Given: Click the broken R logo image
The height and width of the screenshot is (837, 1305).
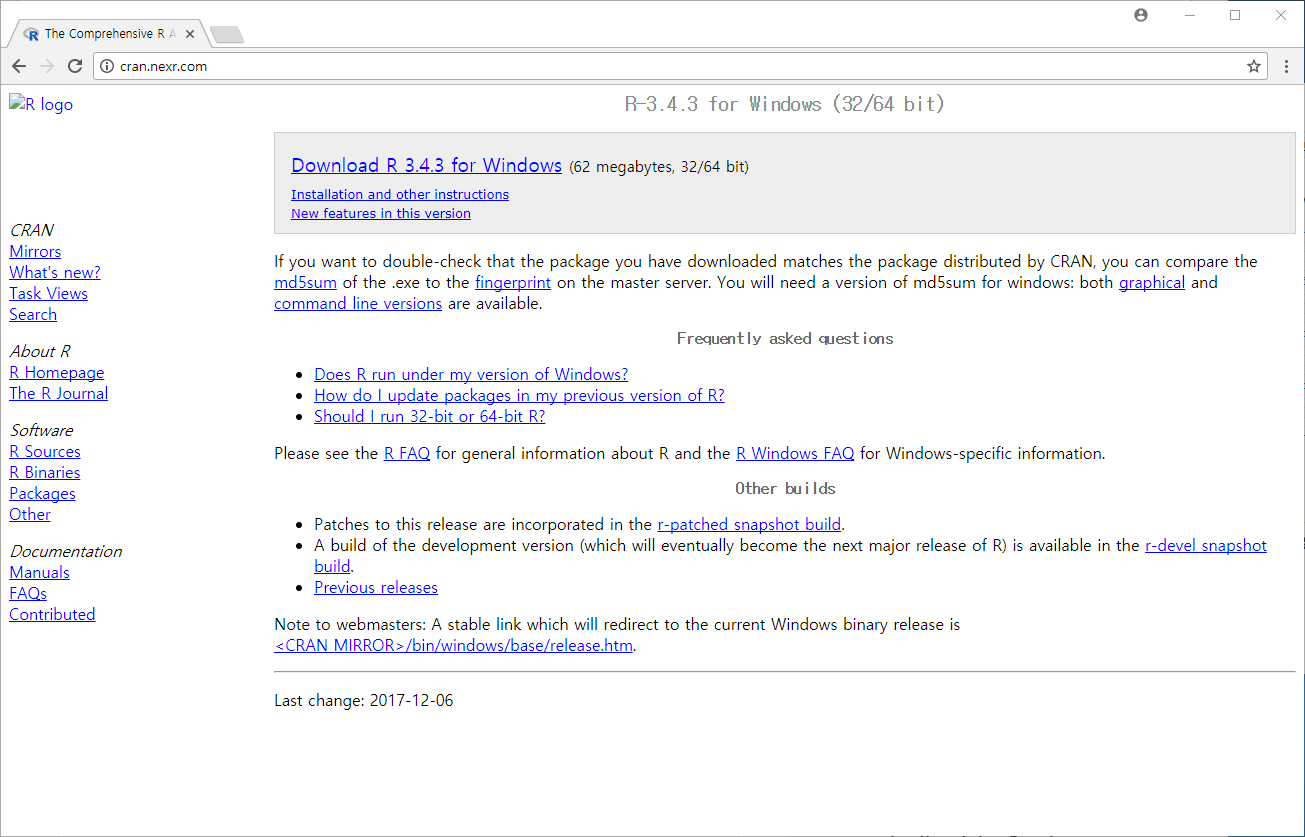Looking at the screenshot, I should pyautogui.click(x=41, y=104).
